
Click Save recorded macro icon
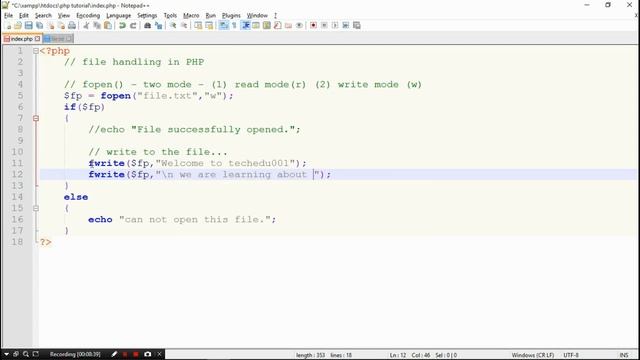(x=357, y=26)
